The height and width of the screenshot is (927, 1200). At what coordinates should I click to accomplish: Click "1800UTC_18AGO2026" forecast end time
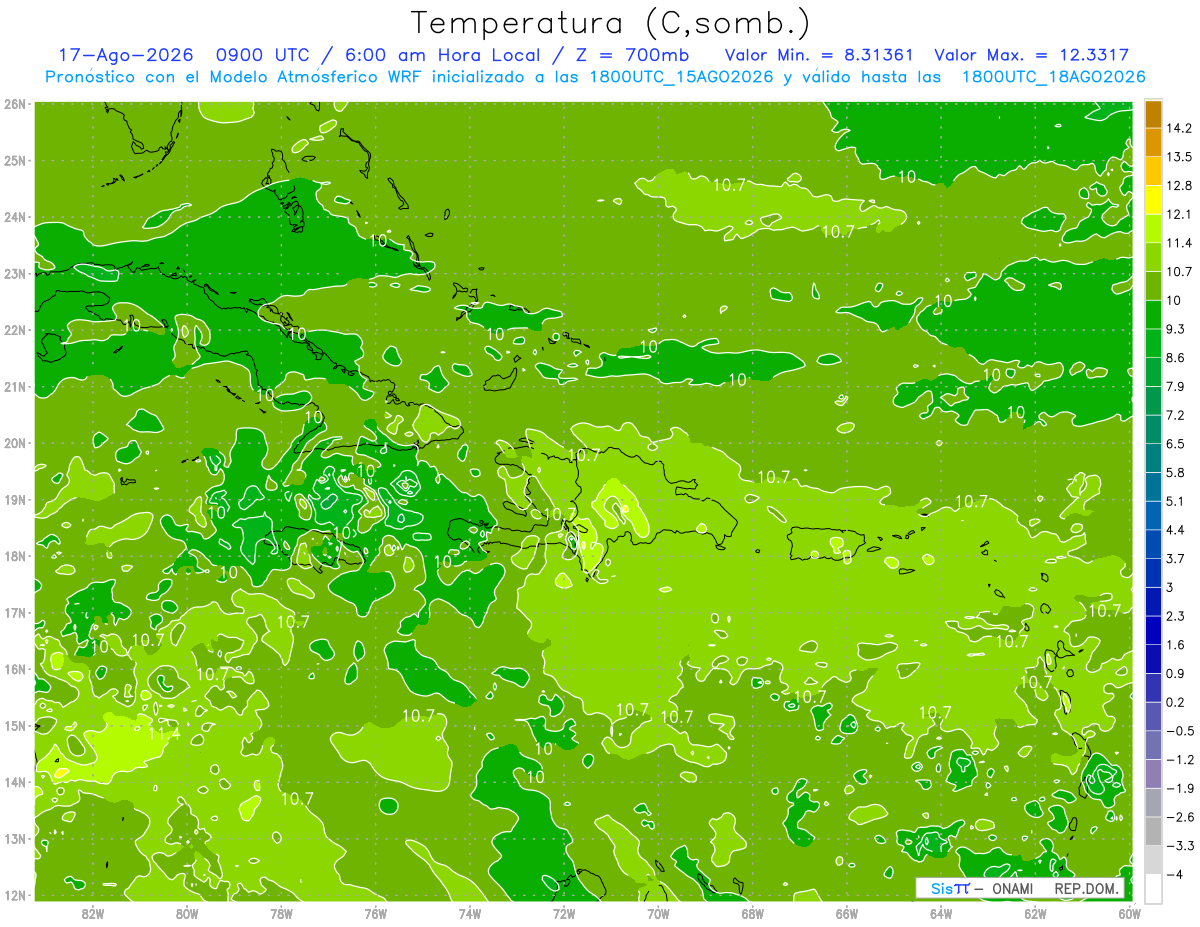click(1053, 77)
